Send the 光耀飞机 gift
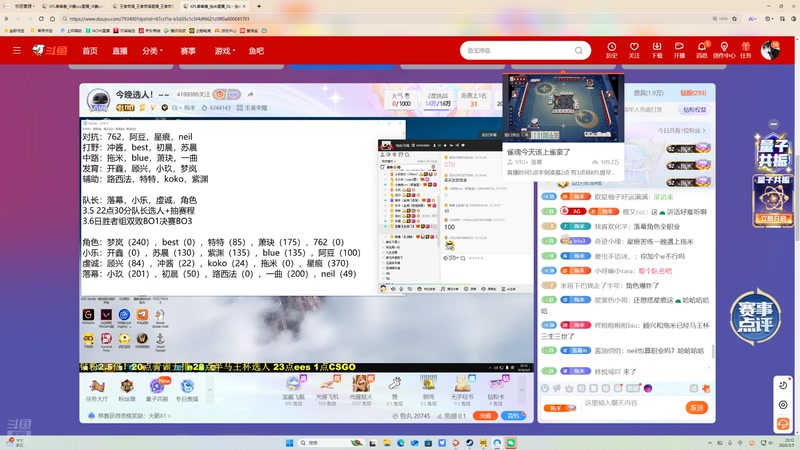 click(x=327, y=390)
